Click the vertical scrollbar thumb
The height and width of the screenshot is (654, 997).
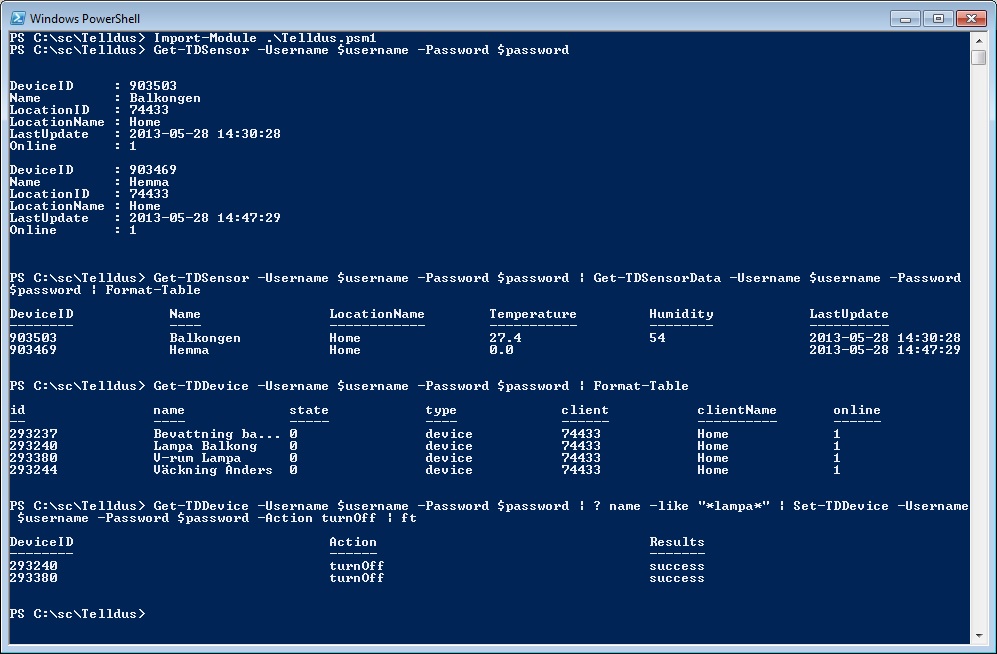pos(979,57)
